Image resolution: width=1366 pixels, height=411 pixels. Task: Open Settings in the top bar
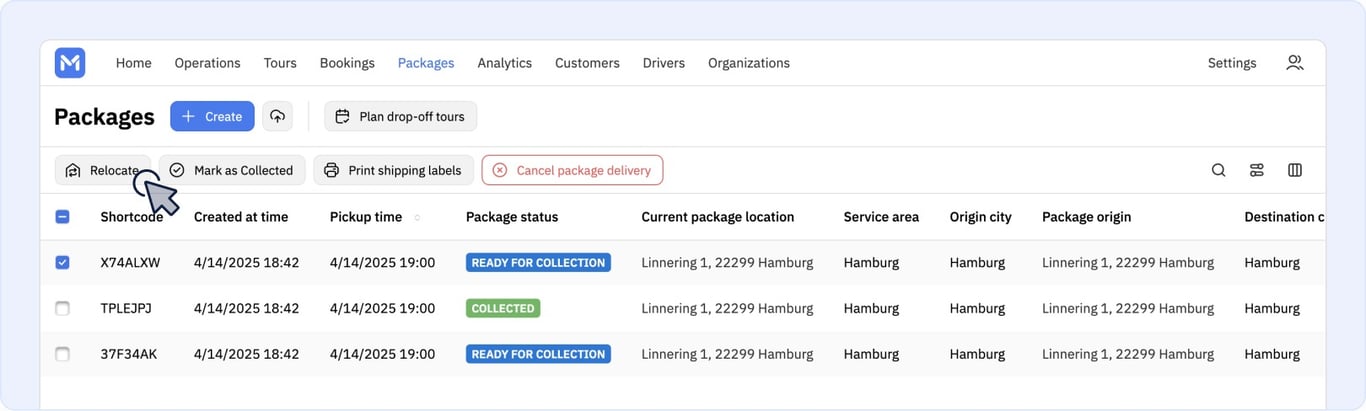(1232, 63)
